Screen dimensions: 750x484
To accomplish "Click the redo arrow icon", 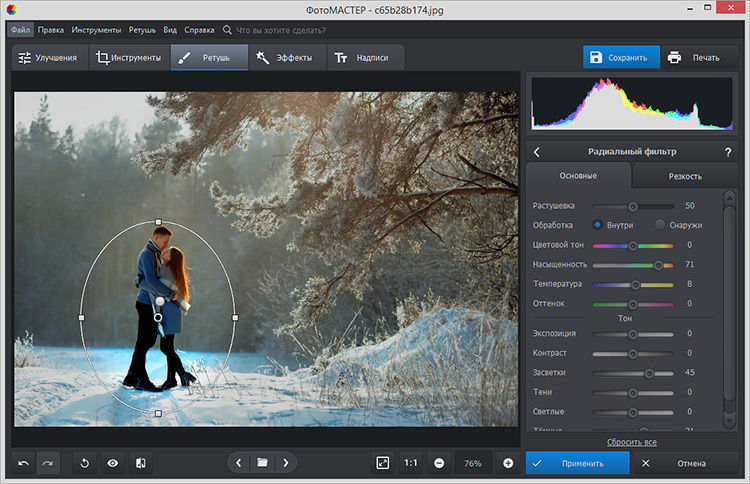I will click(x=48, y=463).
